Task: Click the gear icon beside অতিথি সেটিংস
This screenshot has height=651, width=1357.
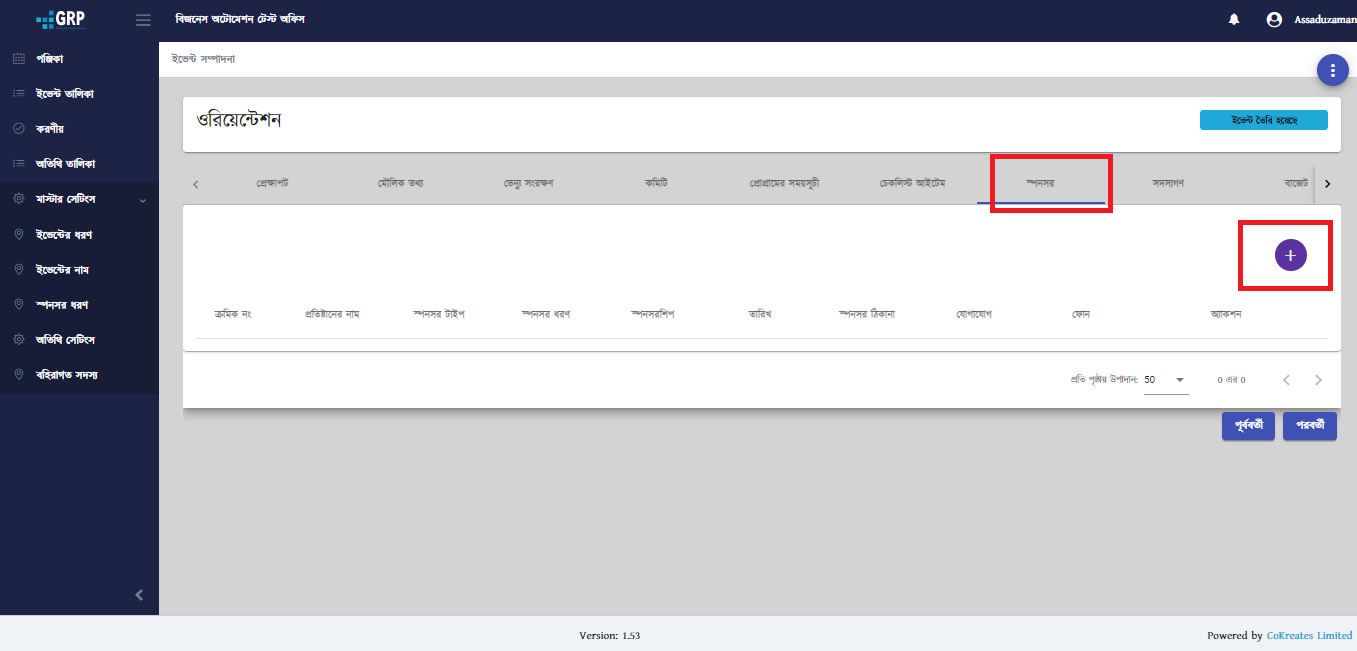Action: (x=18, y=340)
